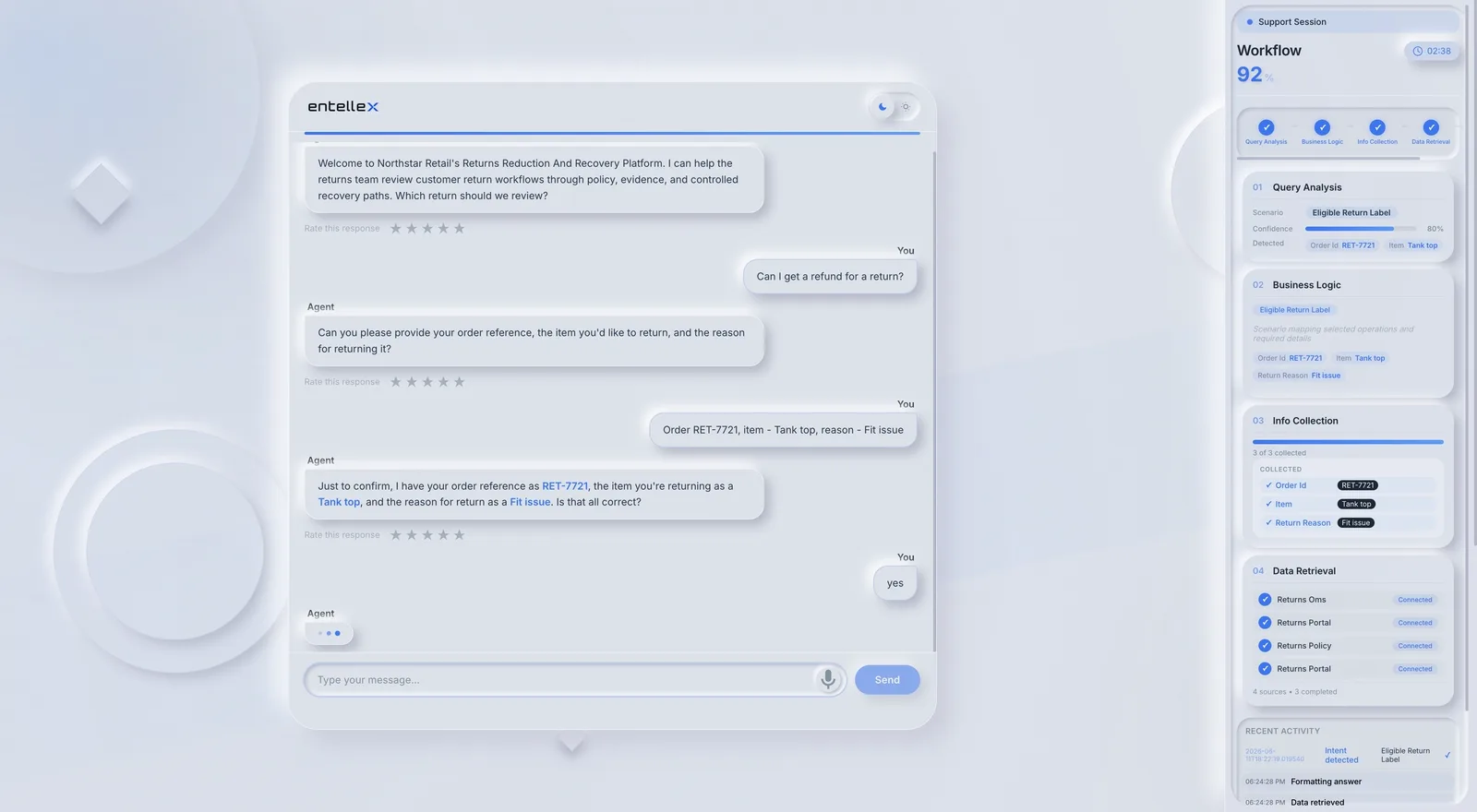The image size is (1477, 812).
Task: Click the Info Collection step checkmark
Action: coord(1376,127)
